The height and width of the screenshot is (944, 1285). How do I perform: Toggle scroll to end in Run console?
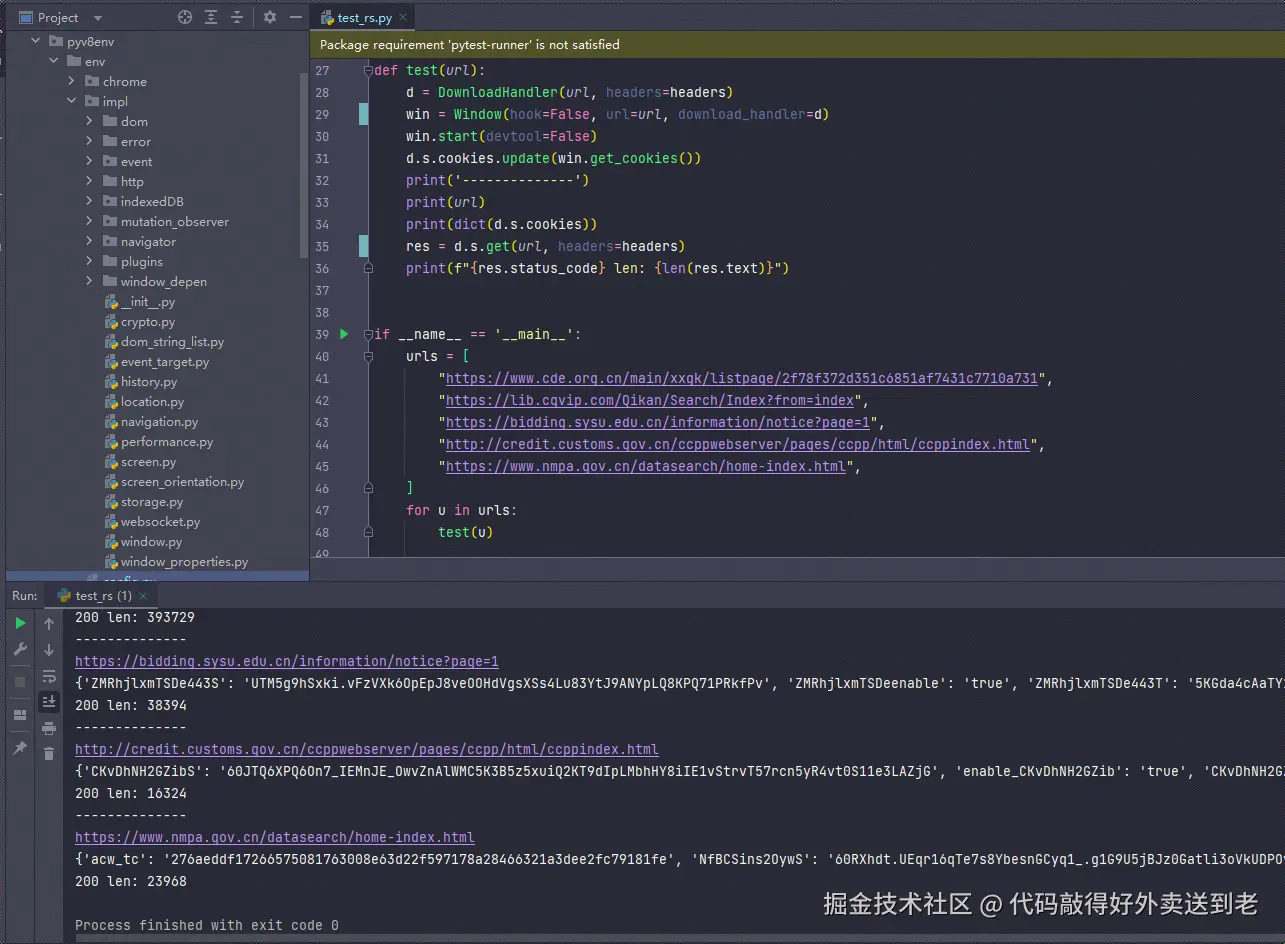click(48, 702)
